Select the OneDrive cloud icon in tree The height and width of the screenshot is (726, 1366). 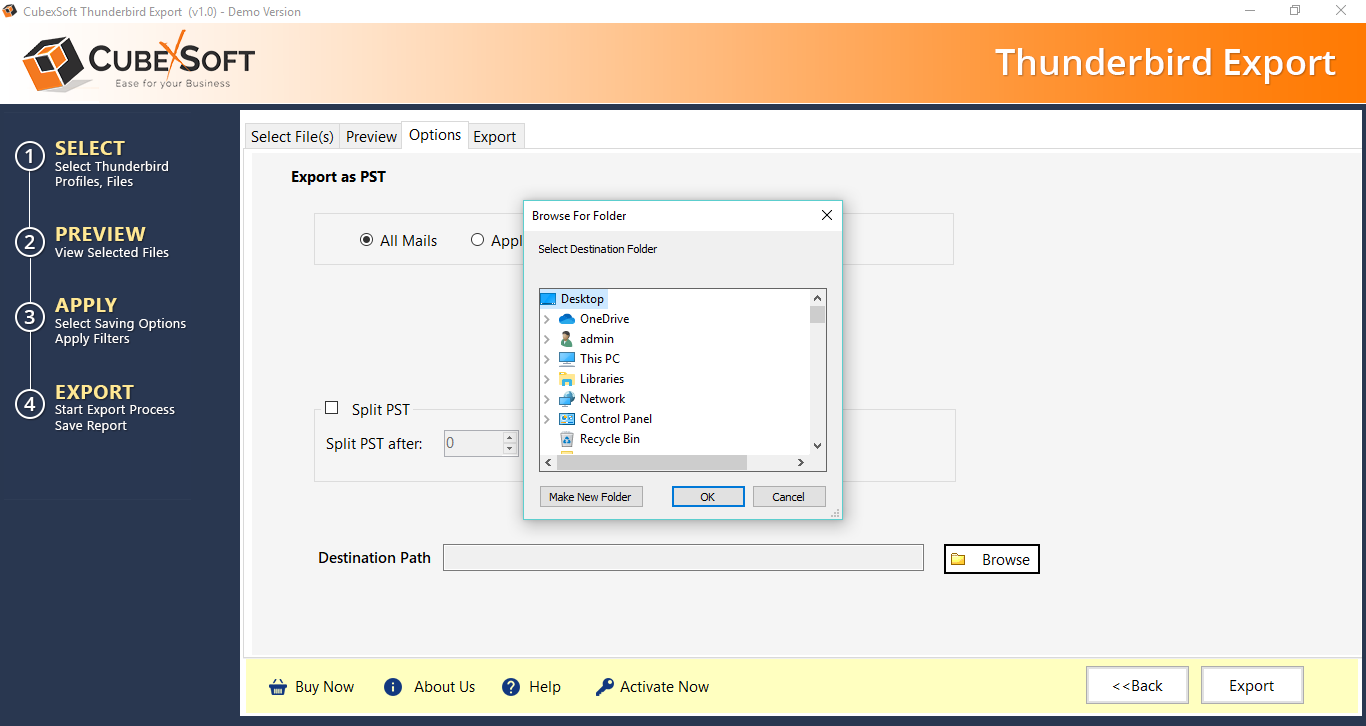pyautogui.click(x=567, y=319)
